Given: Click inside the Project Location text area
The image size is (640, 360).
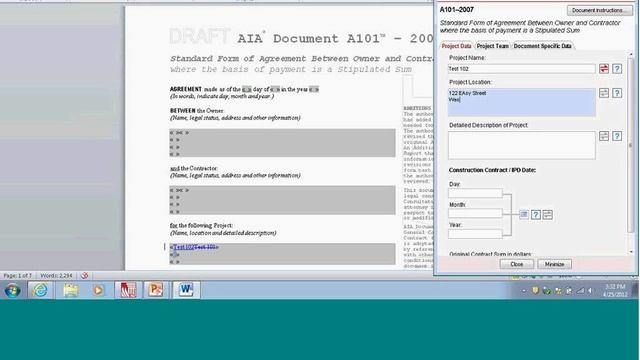Looking at the screenshot, I should click(x=521, y=102).
